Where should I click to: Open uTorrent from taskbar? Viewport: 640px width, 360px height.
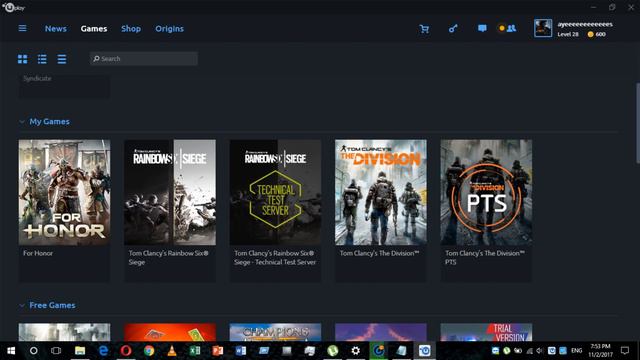coord(333,351)
